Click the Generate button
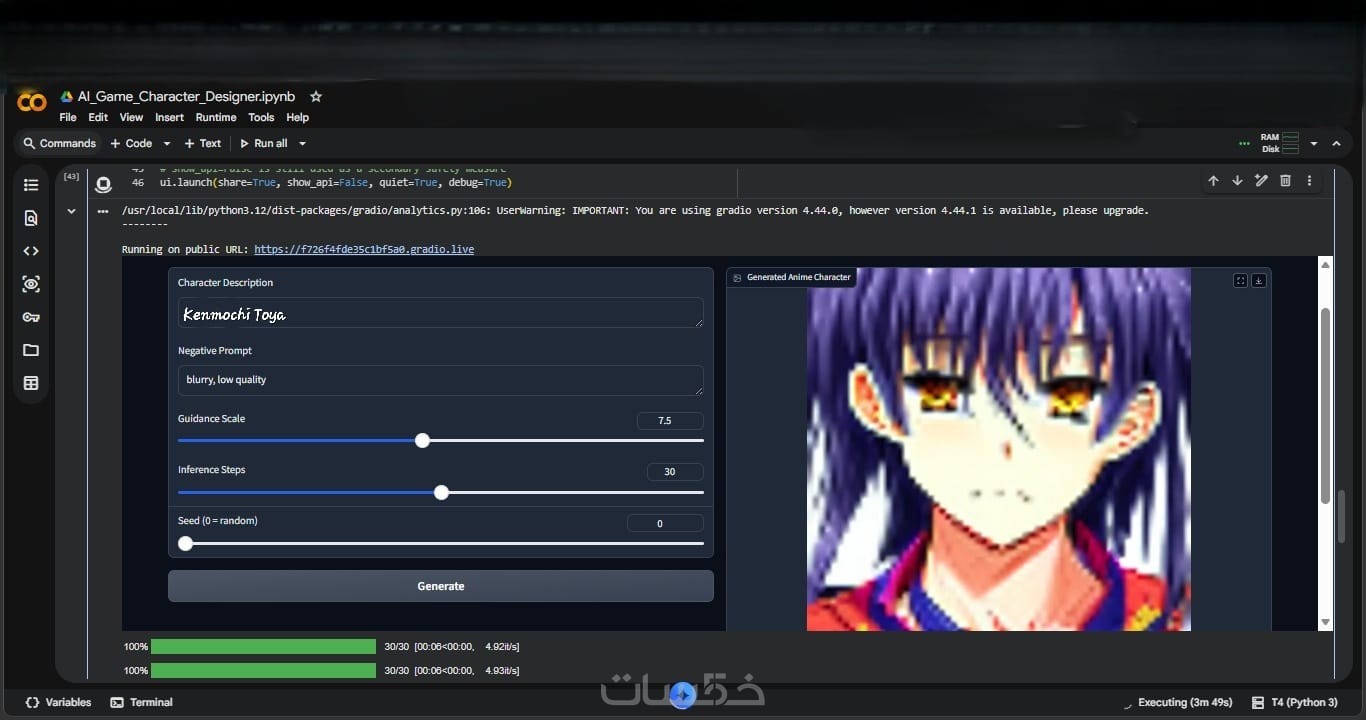 (441, 586)
